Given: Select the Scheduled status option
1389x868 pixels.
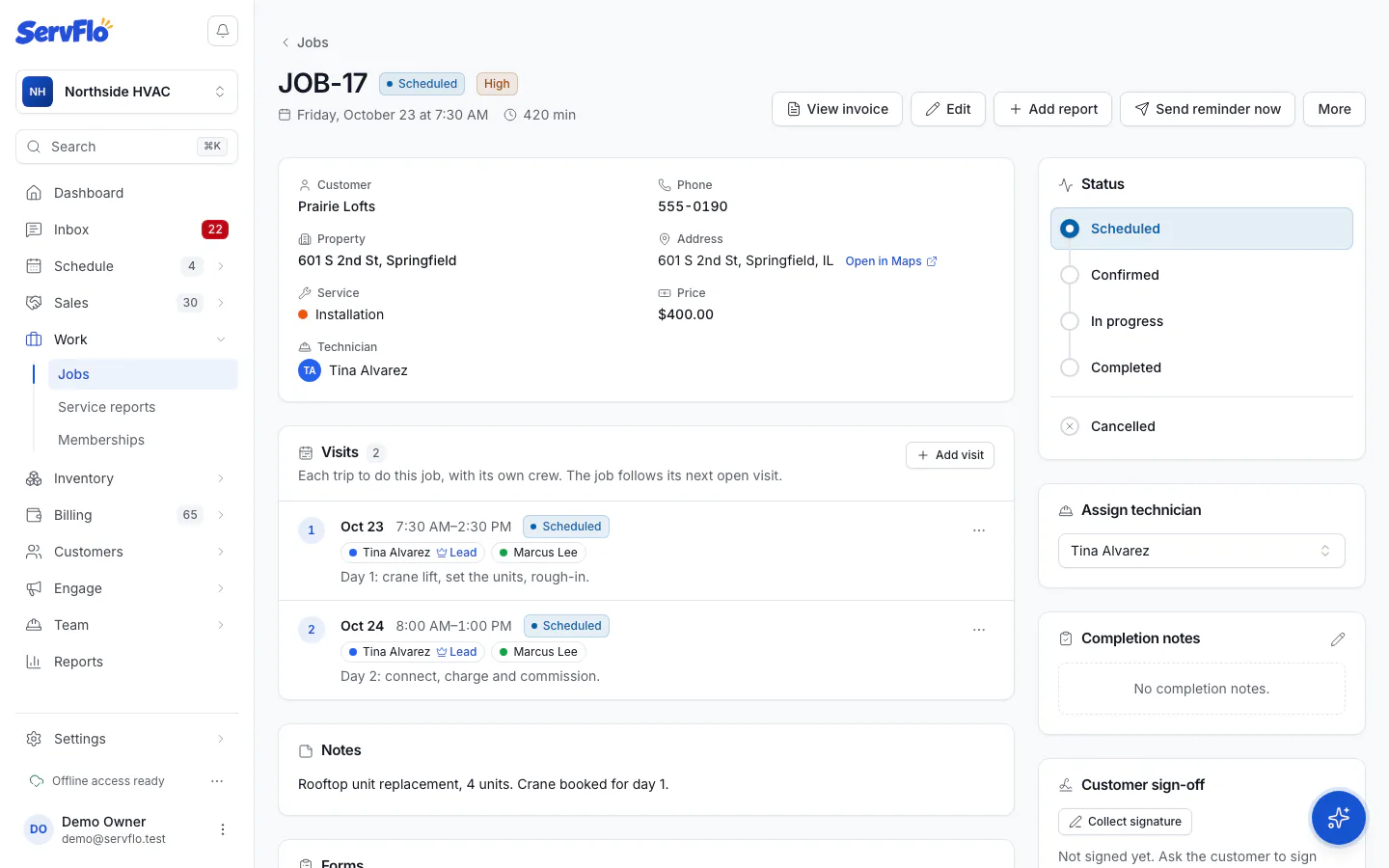Looking at the screenshot, I should coord(1201,229).
